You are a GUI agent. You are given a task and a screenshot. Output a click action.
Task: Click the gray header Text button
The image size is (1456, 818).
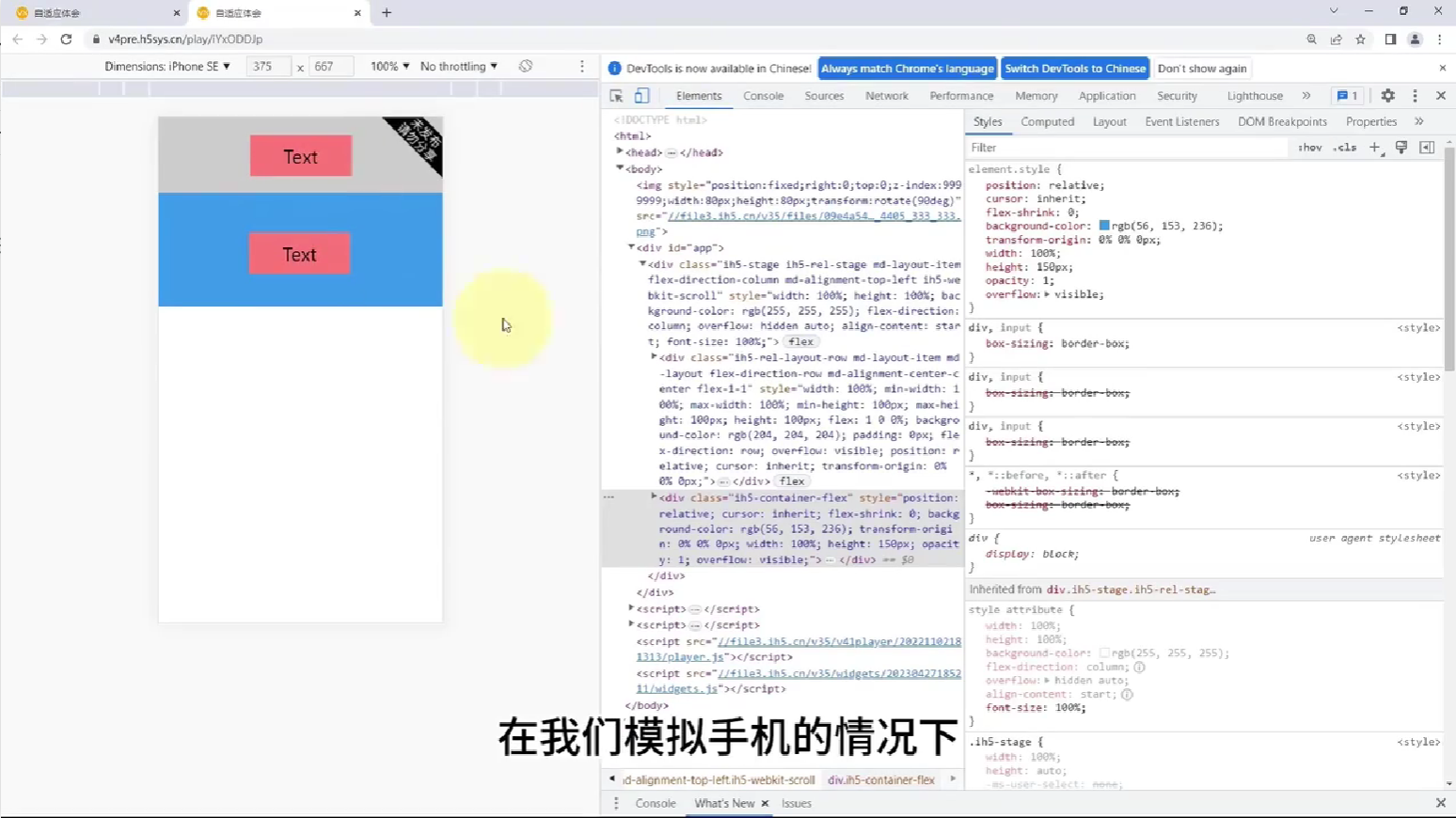[301, 156]
